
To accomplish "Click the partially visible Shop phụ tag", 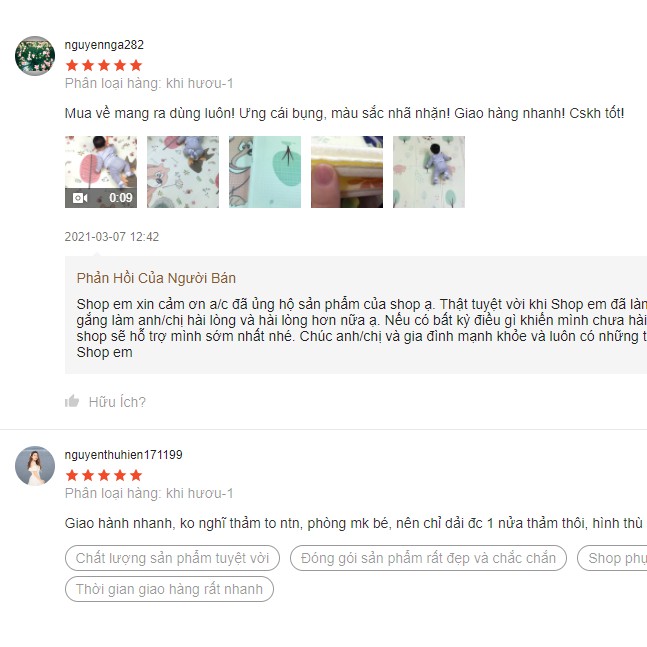I will pos(612,558).
